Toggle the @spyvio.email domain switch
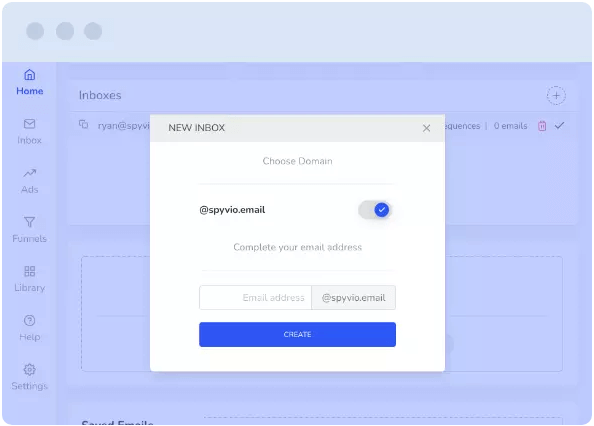This screenshot has height=426, width=594. click(x=374, y=210)
